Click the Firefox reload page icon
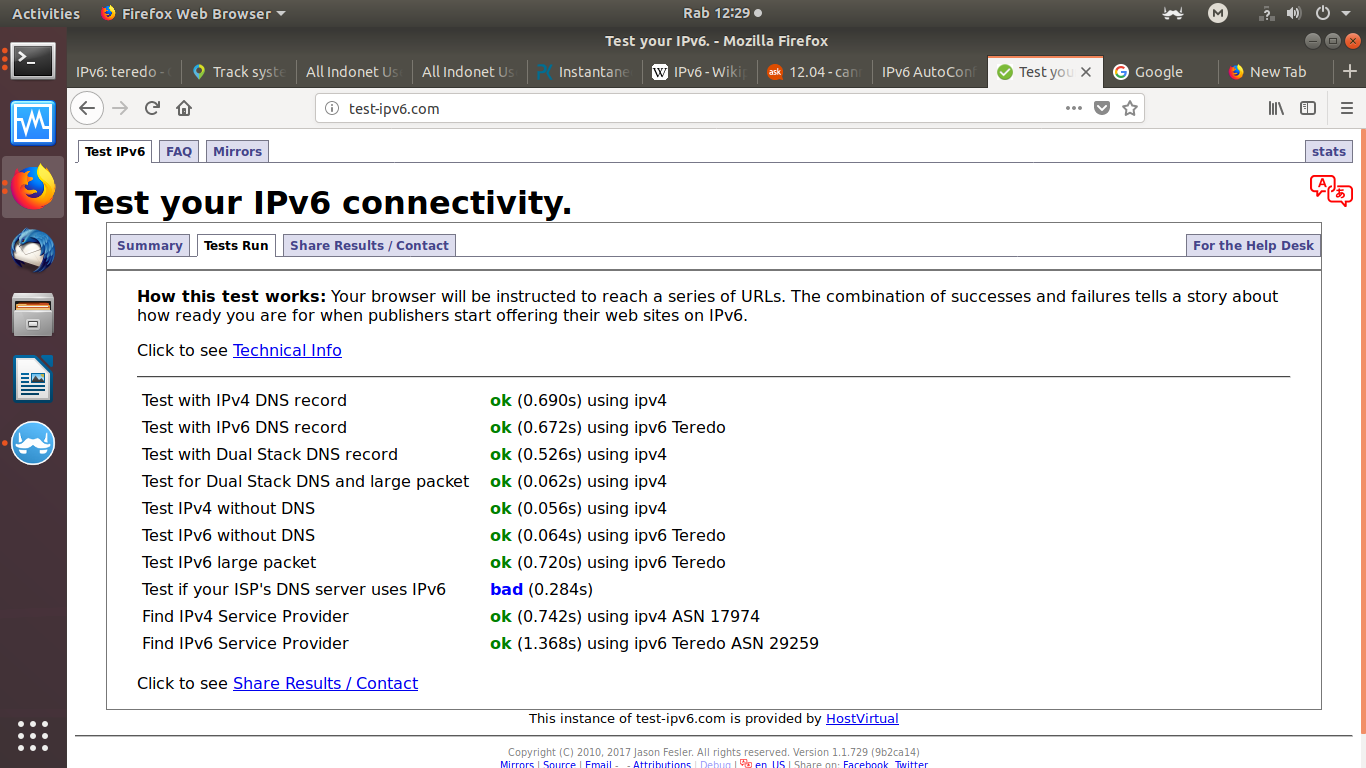The image size is (1366, 768). coord(152,108)
